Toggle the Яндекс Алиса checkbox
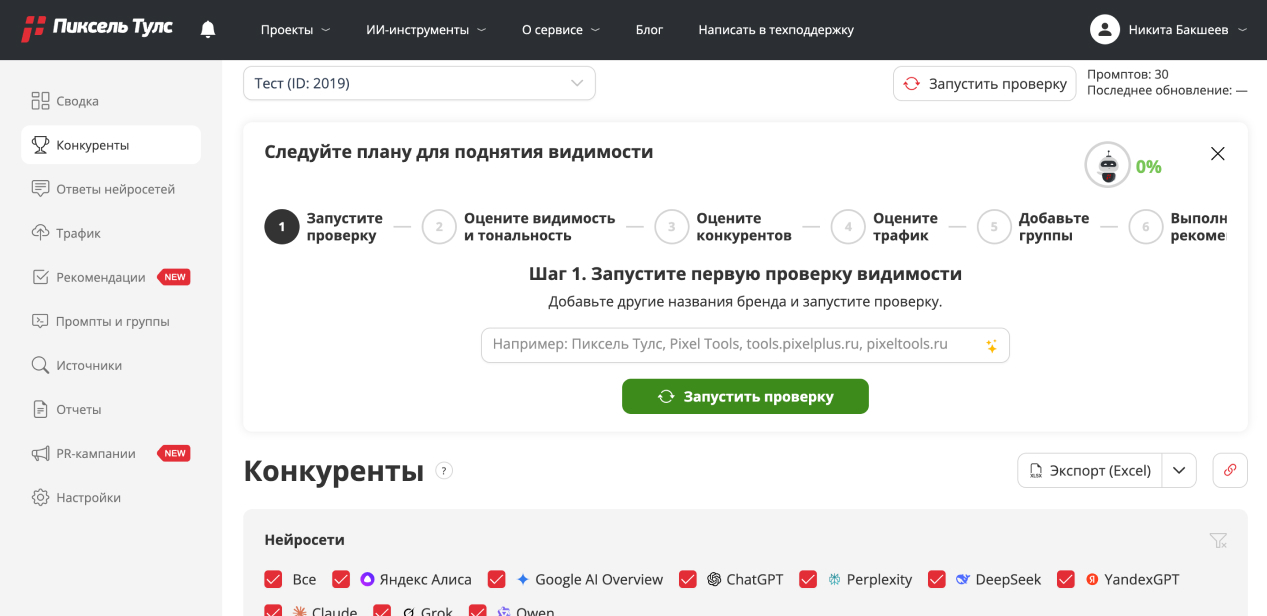The image size is (1267, 616). tap(341, 579)
